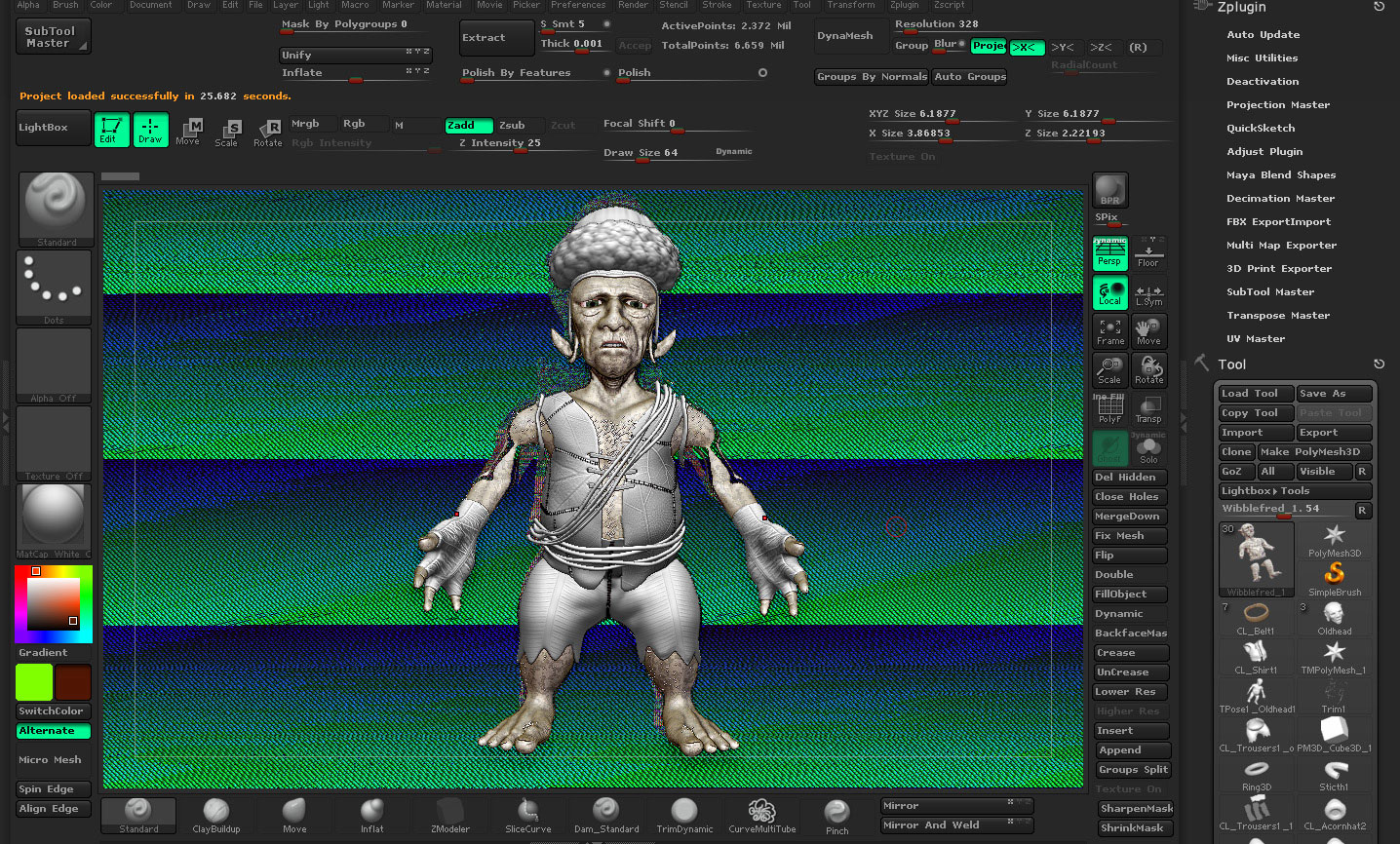
Task: Open the Dots stroke picker
Action: pos(54,287)
